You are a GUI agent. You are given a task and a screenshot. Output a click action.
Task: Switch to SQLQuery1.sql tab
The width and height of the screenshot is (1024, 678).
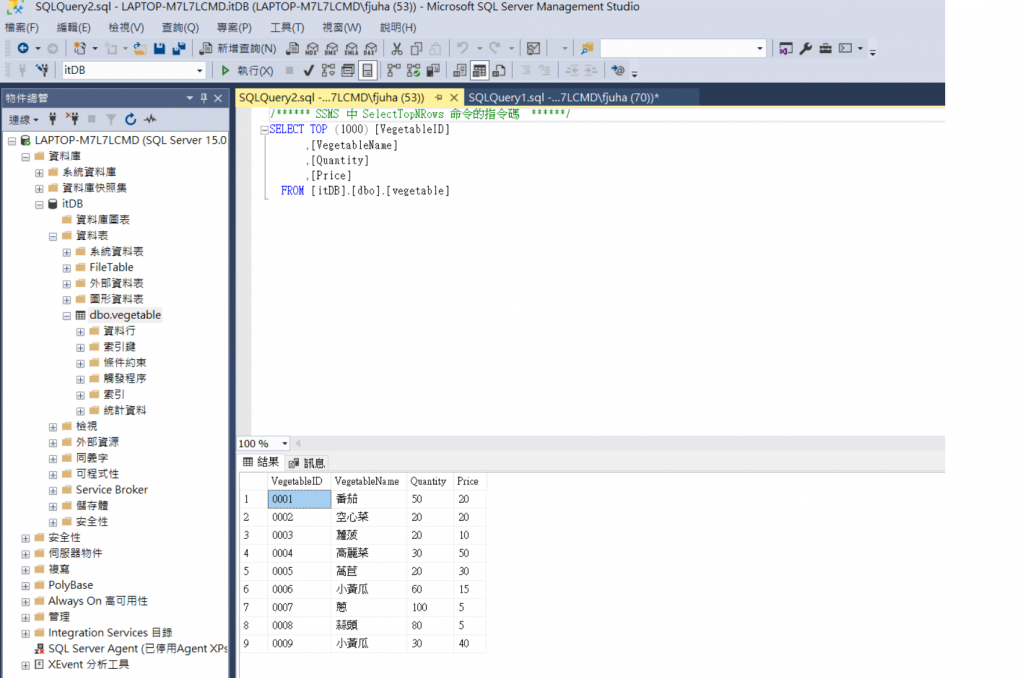[x=563, y=97]
